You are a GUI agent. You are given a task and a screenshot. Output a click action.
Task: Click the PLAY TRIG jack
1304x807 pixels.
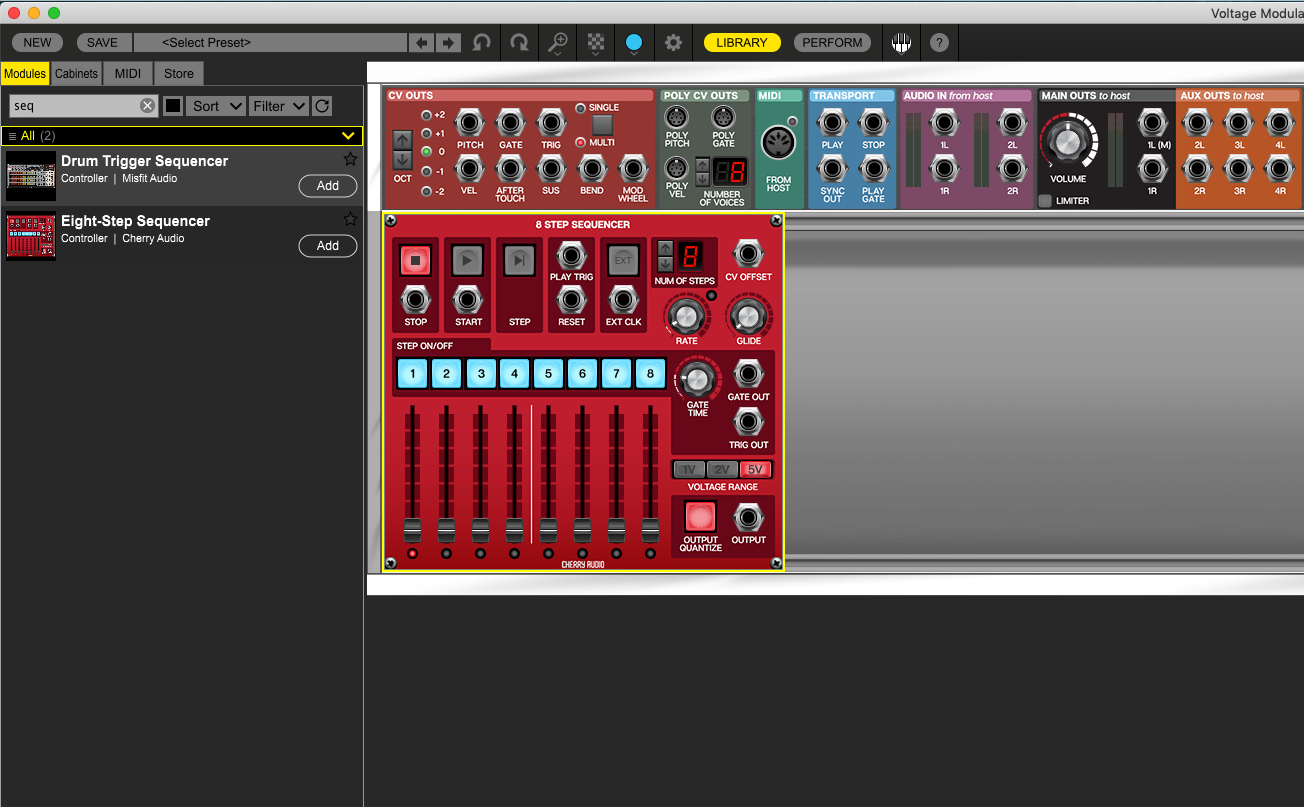(571, 255)
